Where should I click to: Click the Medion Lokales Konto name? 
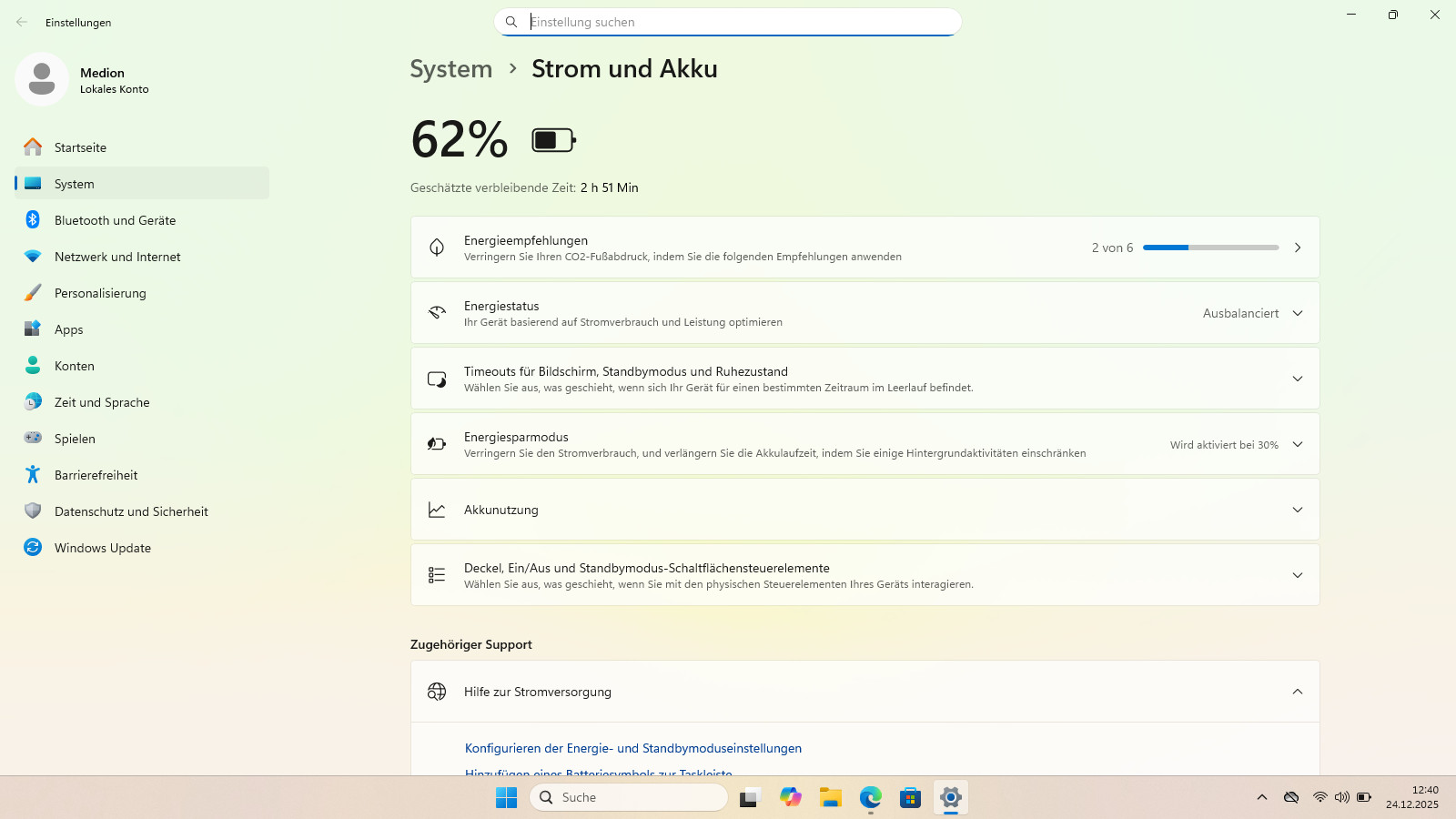coord(115,80)
